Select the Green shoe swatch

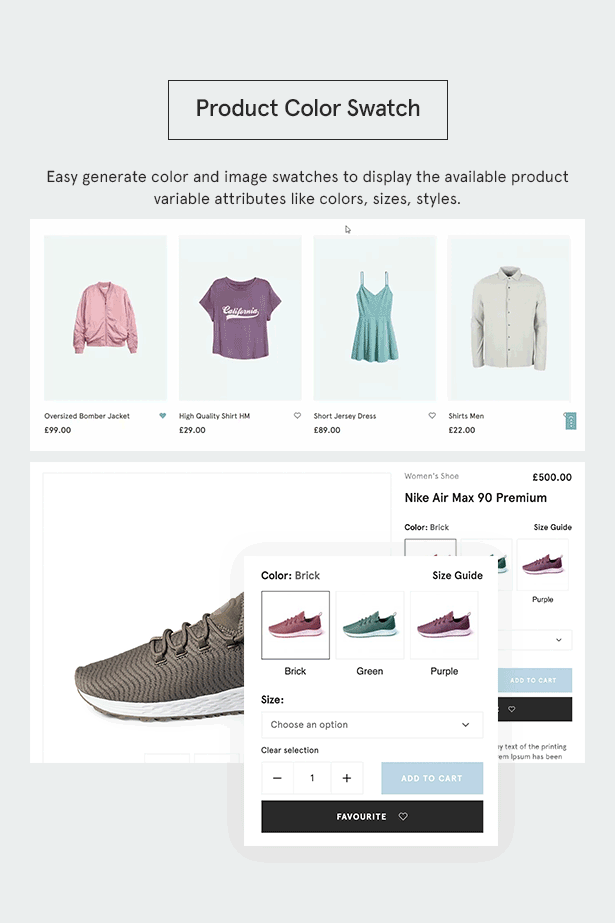point(370,625)
